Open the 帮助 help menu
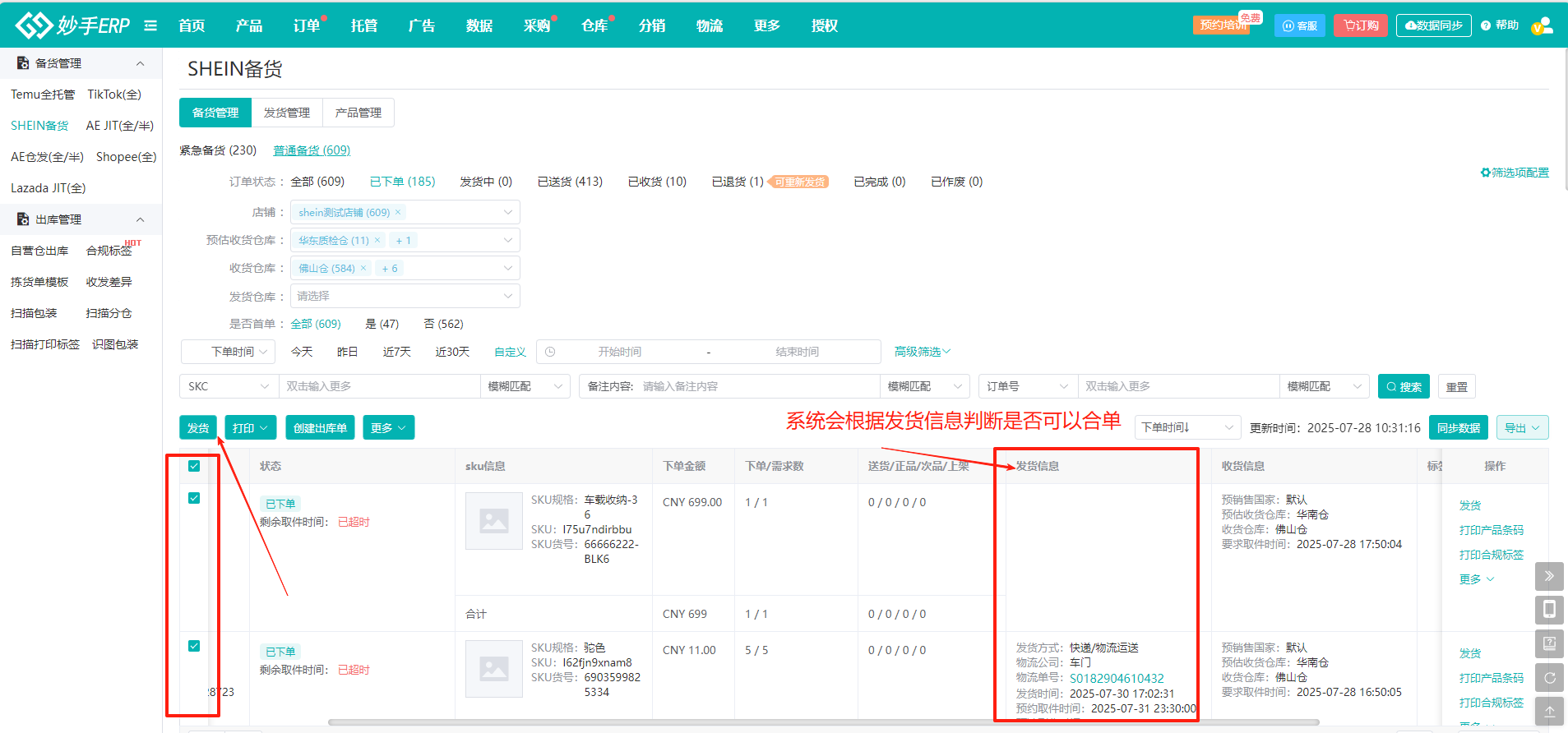 (1500, 25)
